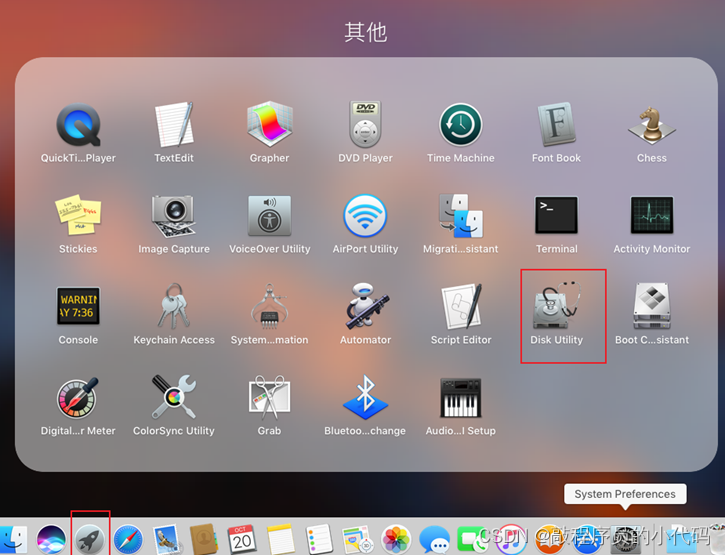The image size is (725, 555).
Task: Open Photos from the Dock
Action: pos(396,539)
